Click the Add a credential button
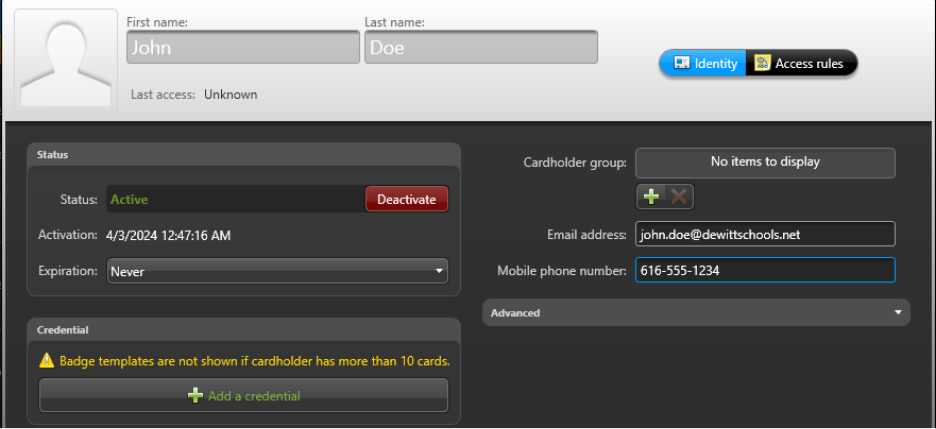Viewport: 936px width, 429px height. [243, 396]
